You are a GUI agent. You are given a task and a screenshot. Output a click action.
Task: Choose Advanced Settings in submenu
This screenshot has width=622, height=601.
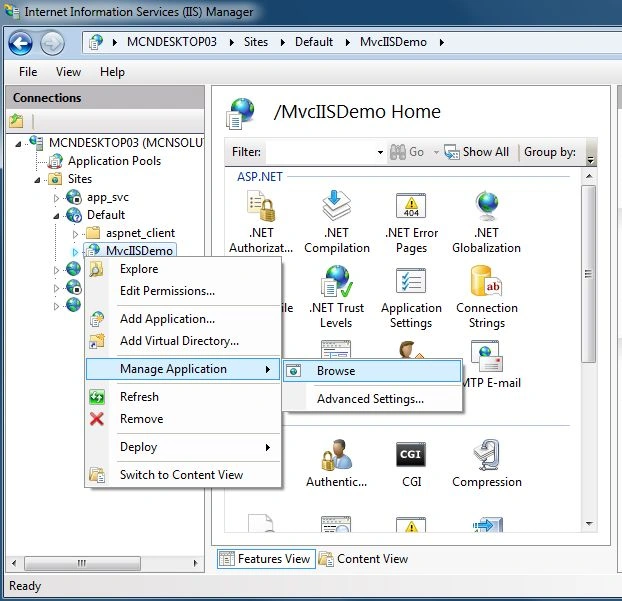coord(370,399)
